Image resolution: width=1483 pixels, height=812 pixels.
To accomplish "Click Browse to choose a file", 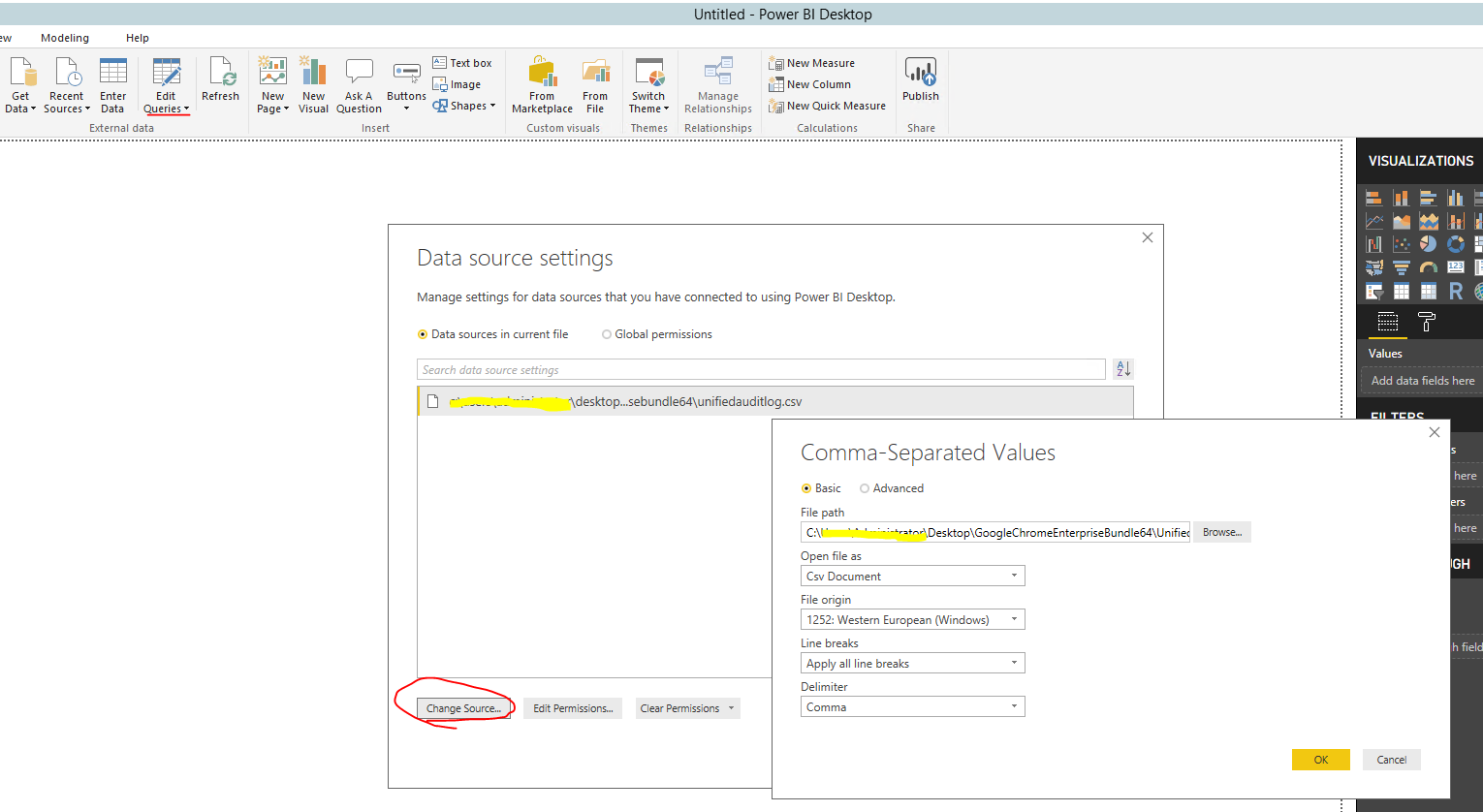I will [1222, 532].
